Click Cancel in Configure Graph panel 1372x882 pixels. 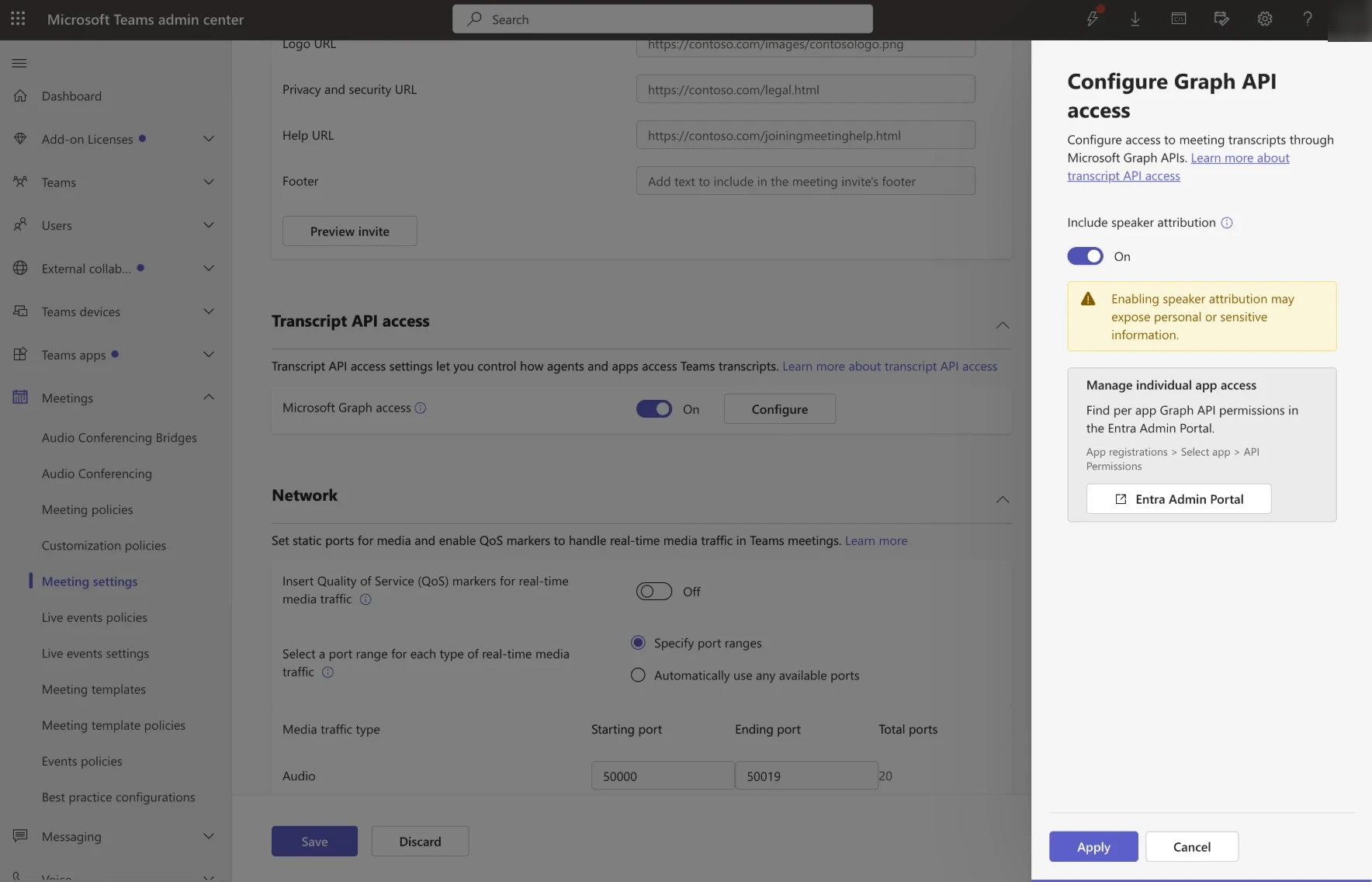click(x=1191, y=846)
